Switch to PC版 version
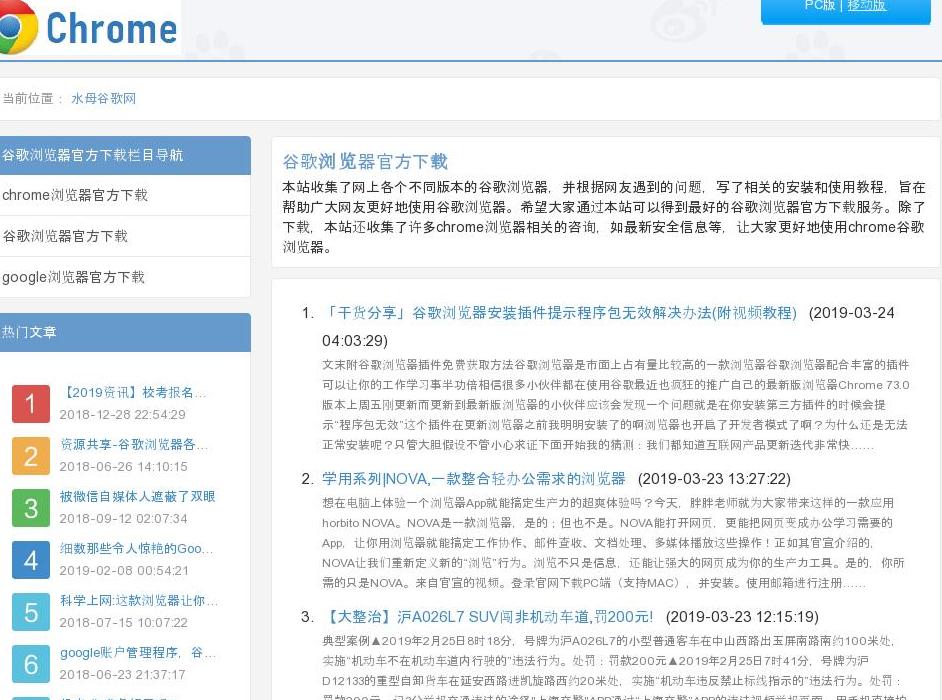 819,5
